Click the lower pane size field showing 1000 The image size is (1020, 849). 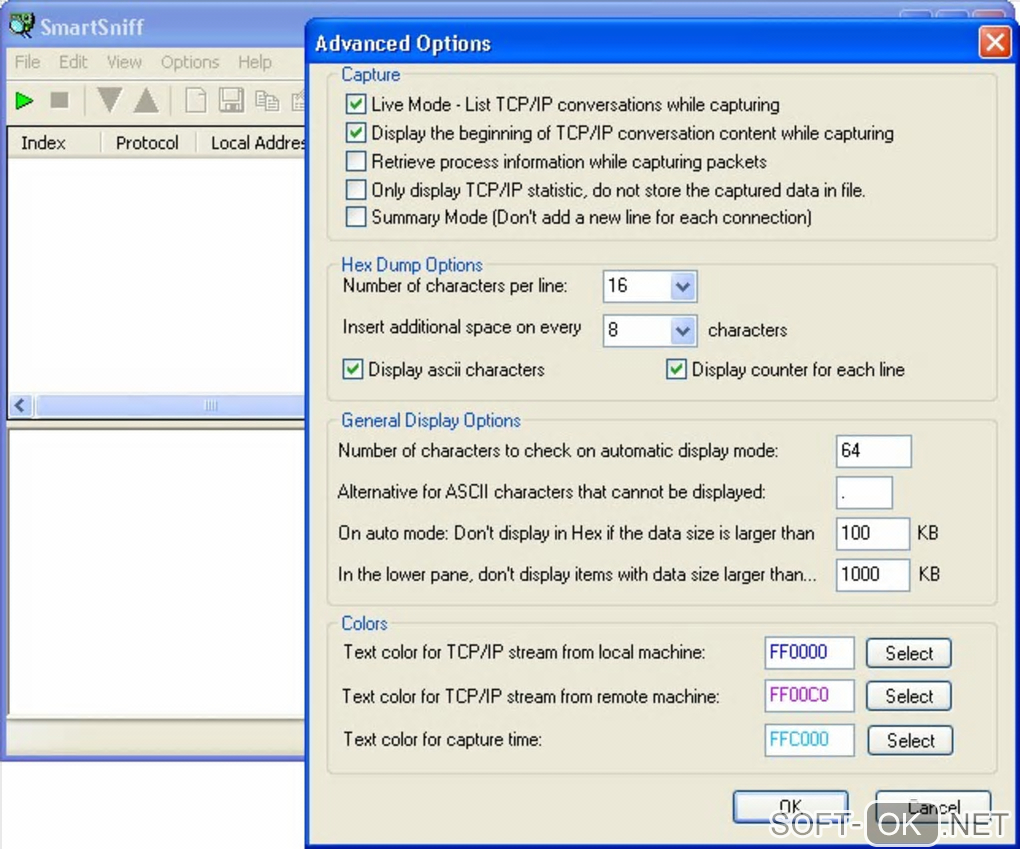click(872, 574)
